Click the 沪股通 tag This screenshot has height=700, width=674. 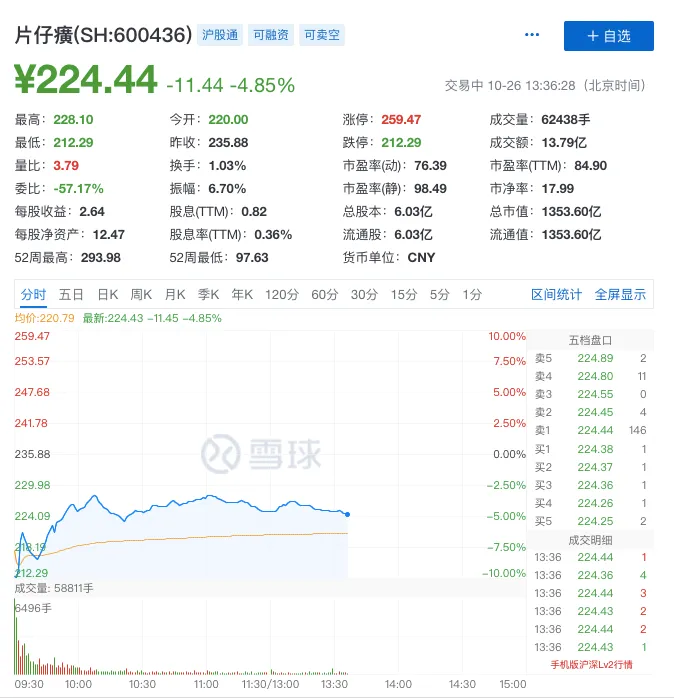pos(220,35)
